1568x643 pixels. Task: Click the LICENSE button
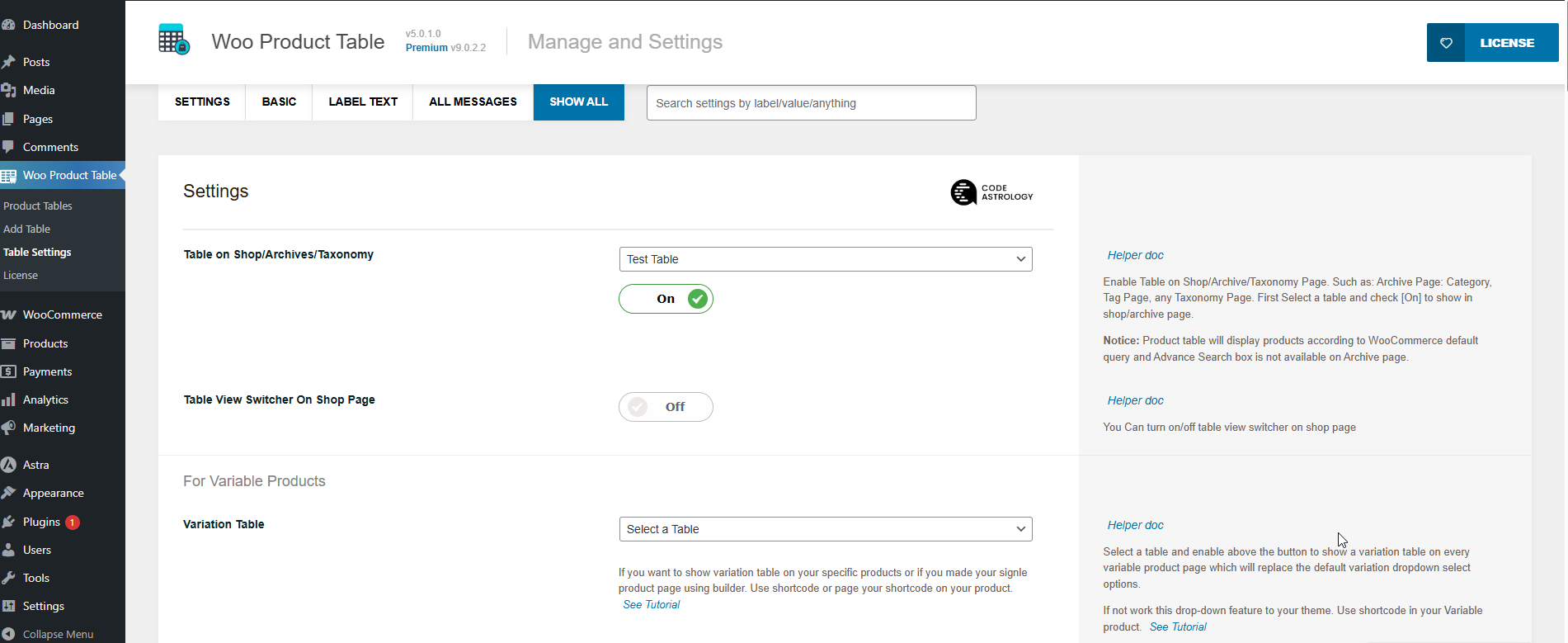point(1493,43)
